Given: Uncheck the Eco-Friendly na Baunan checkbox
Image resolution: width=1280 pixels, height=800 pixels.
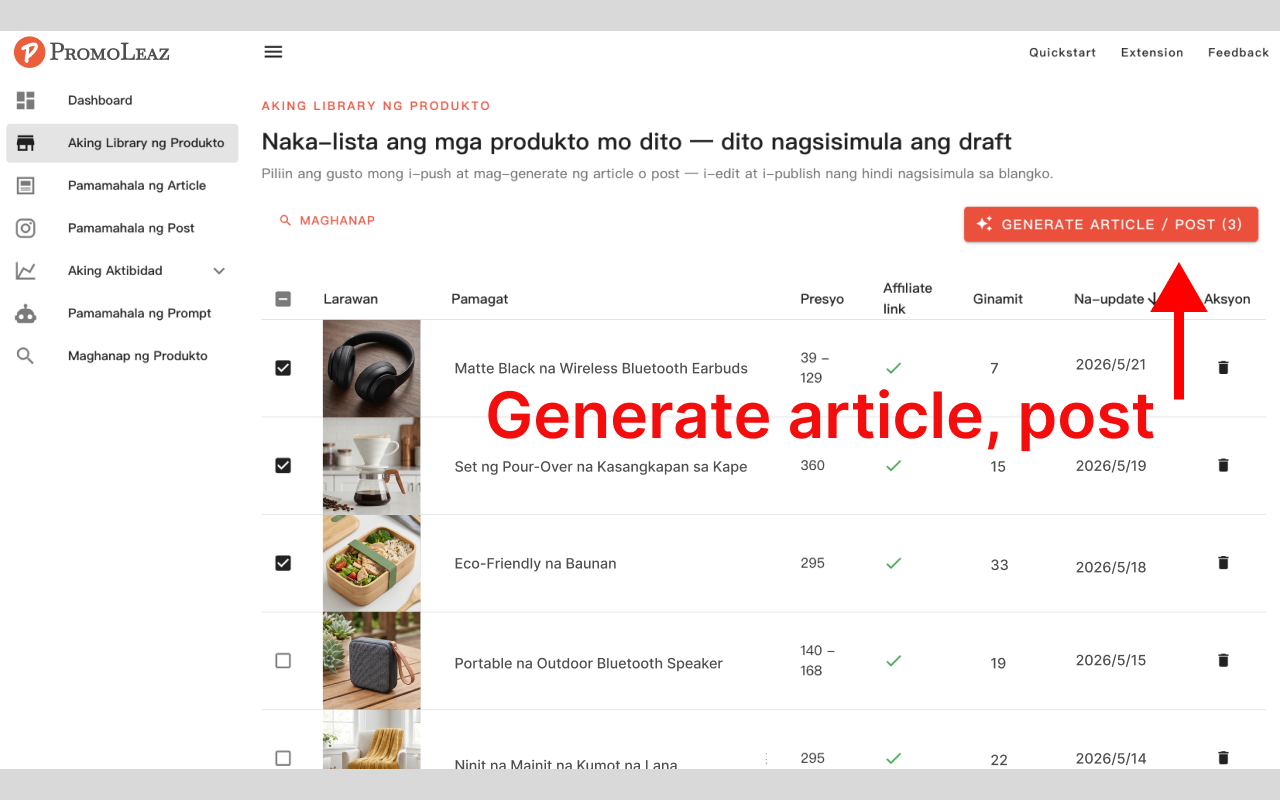Looking at the screenshot, I should [x=283, y=563].
